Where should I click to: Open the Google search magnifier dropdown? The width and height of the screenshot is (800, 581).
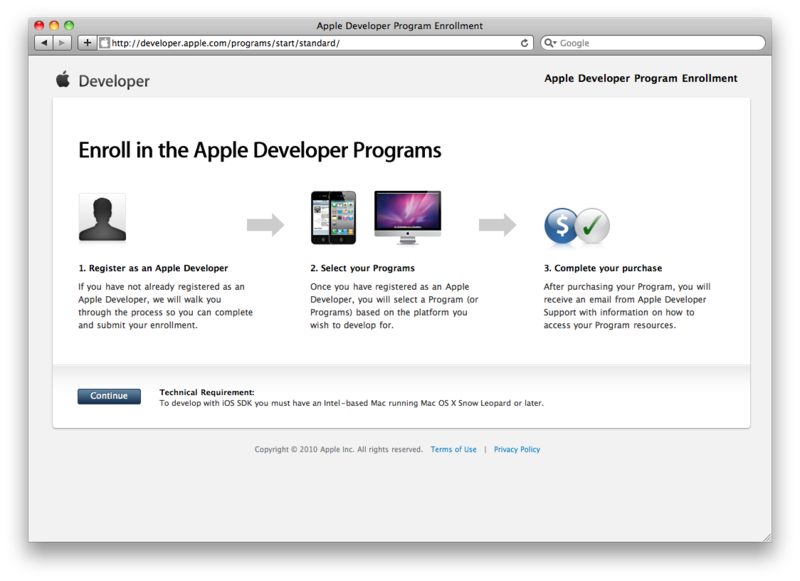[x=550, y=43]
